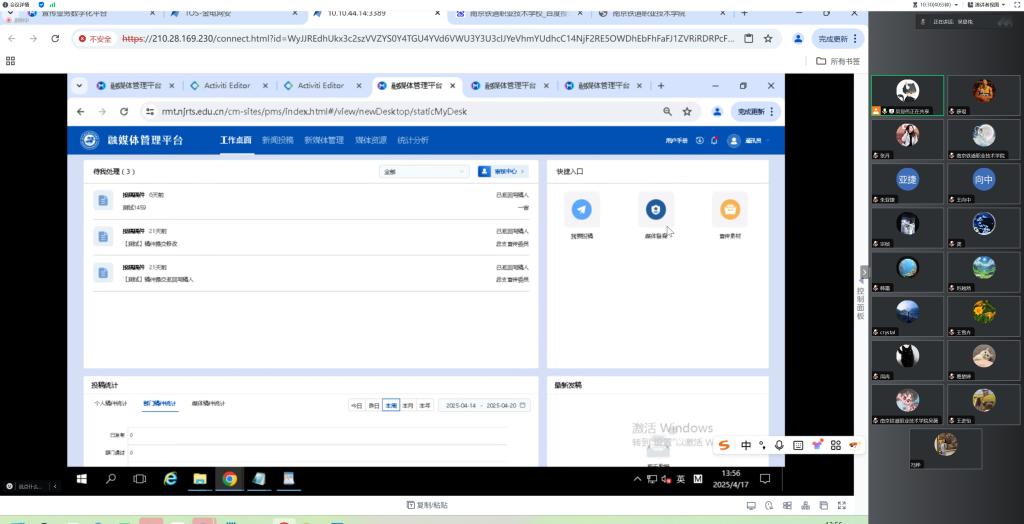
Task: Open File Explorer on remote taskbar
Action: tap(200, 479)
